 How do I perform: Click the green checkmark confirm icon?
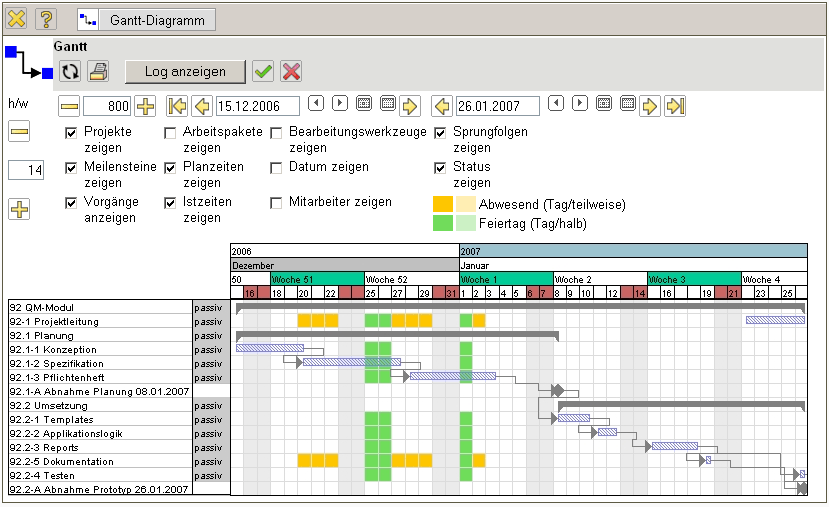[263, 71]
